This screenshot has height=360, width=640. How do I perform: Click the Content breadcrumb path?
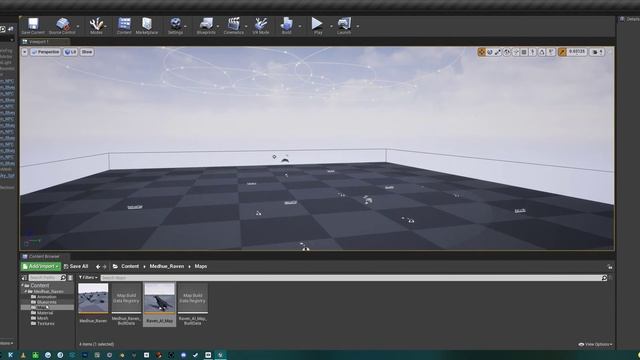coord(130,266)
